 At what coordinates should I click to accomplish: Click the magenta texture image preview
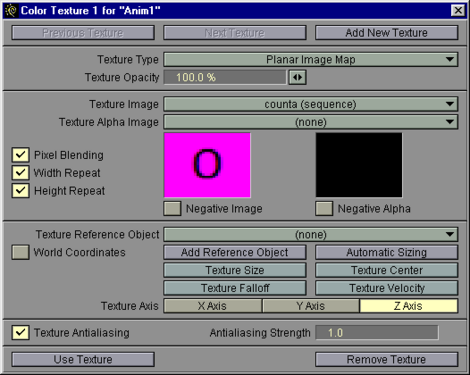click(207, 165)
